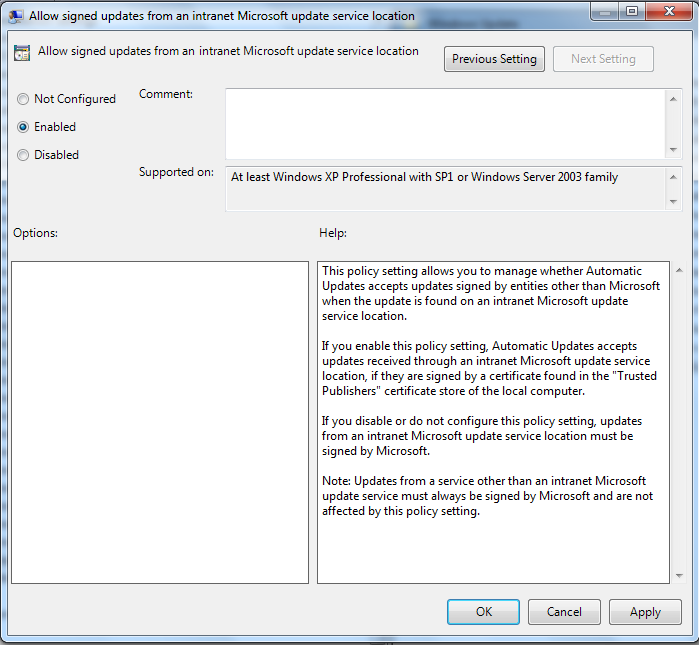Click the Comment box scroll down arrow
Screen dimensions: 699x645
(673, 150)
